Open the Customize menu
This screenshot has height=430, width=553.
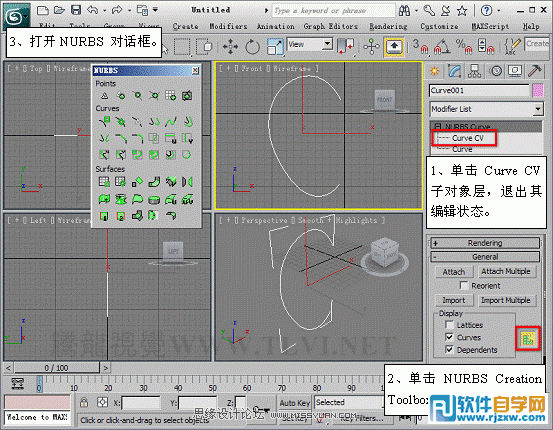pos(439,26)
